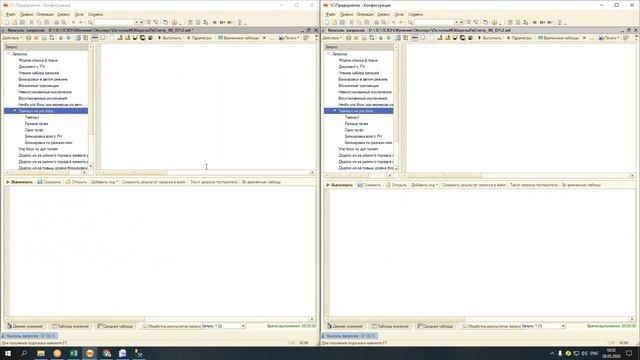This screenshot has height=360, width=640.
Task: Open Действия dropdown in left query console
Action: click(12, 38)
